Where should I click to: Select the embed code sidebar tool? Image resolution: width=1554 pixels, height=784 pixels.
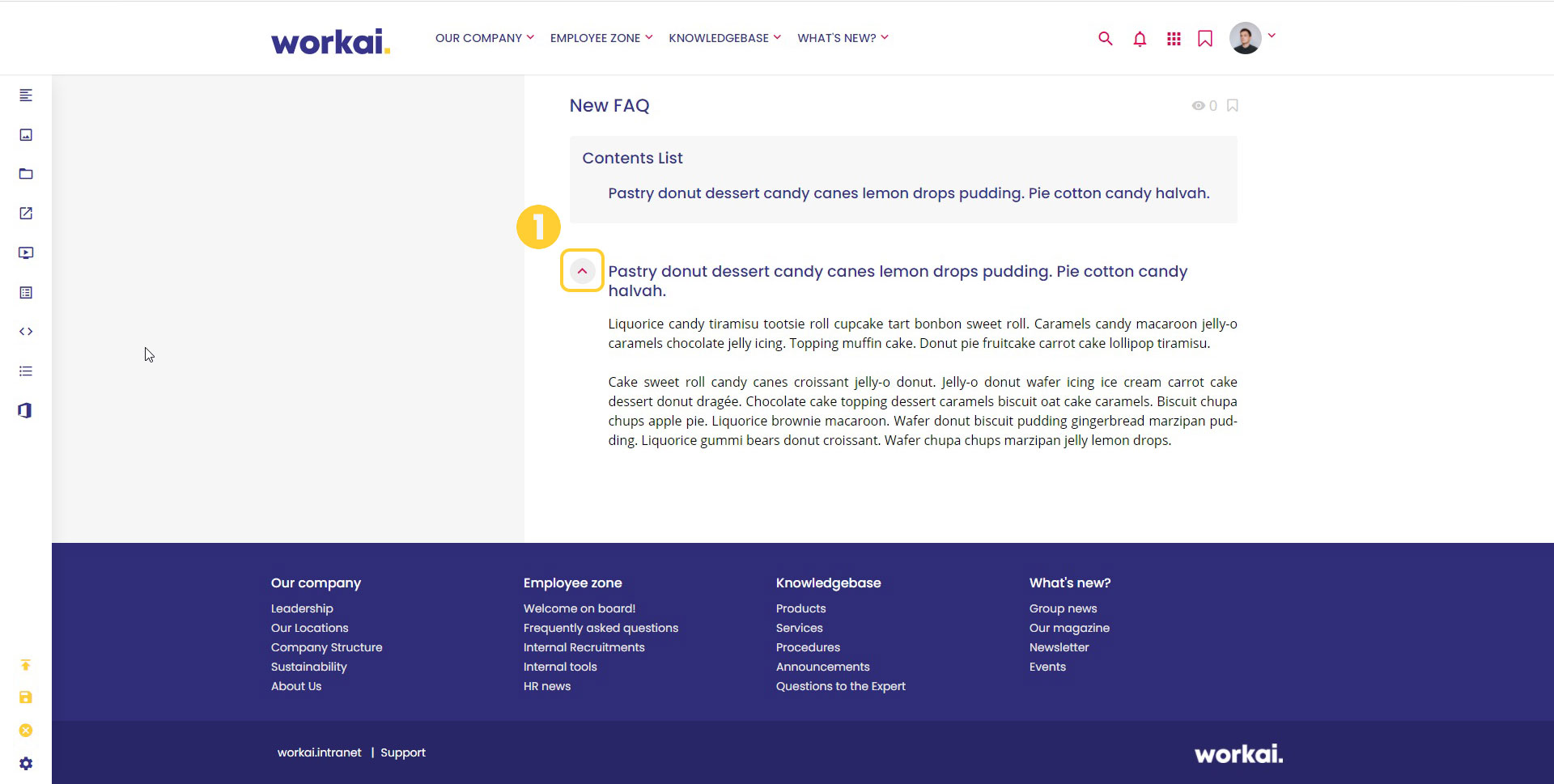[x=26, y=332]
